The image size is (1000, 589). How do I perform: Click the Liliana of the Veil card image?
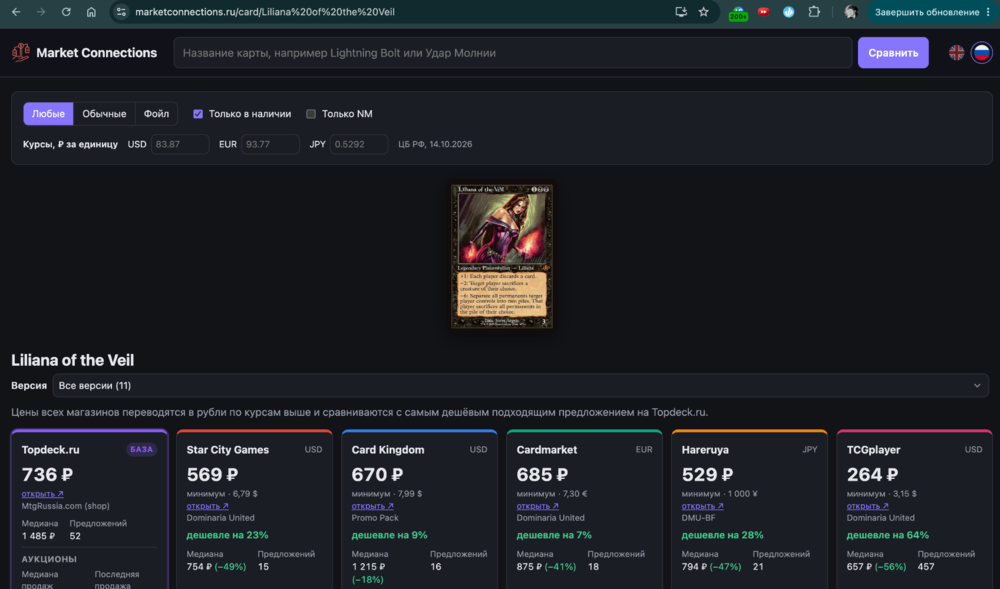point(502,257)
